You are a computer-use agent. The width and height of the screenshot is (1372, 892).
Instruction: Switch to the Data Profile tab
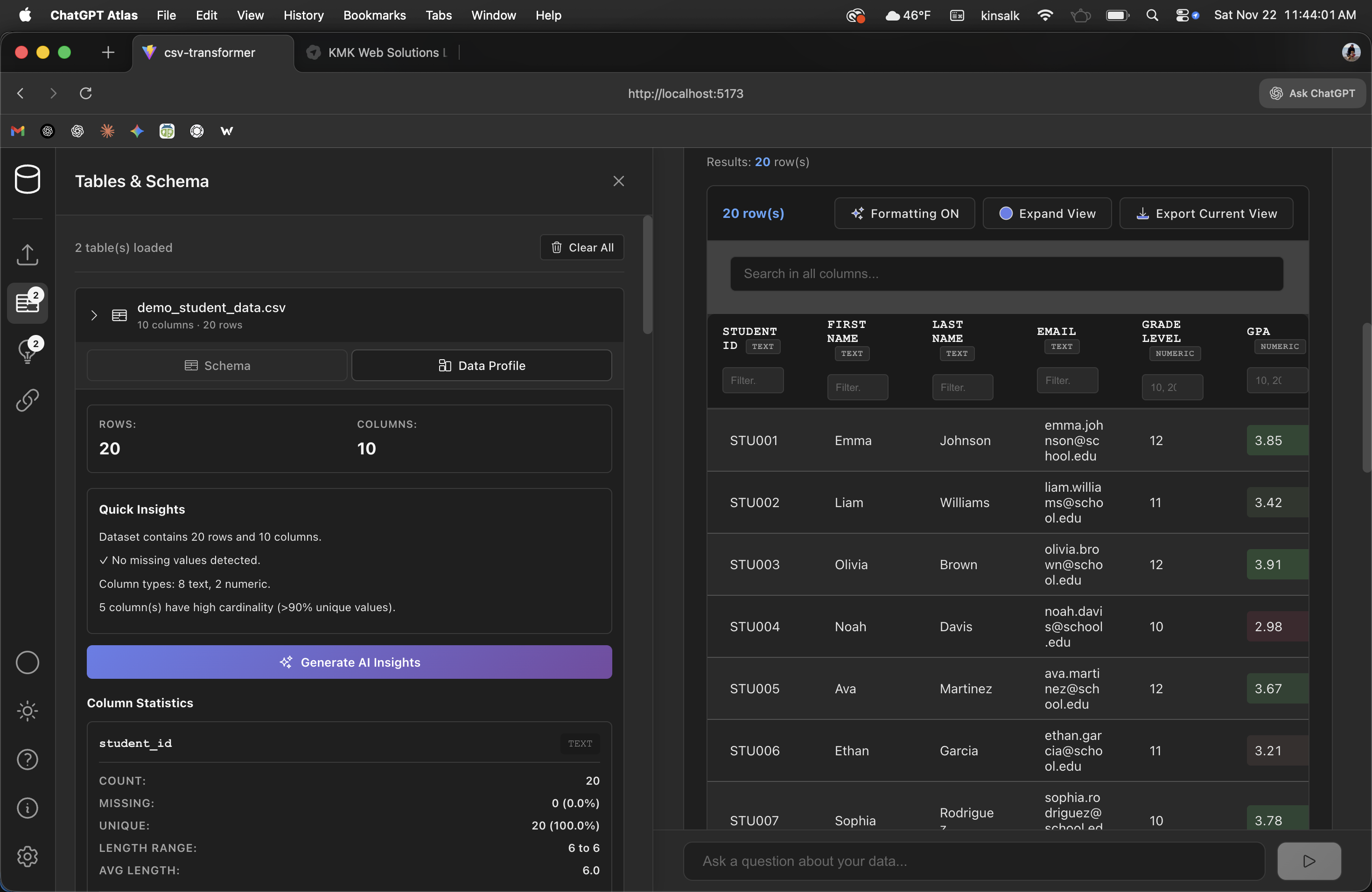482,365
